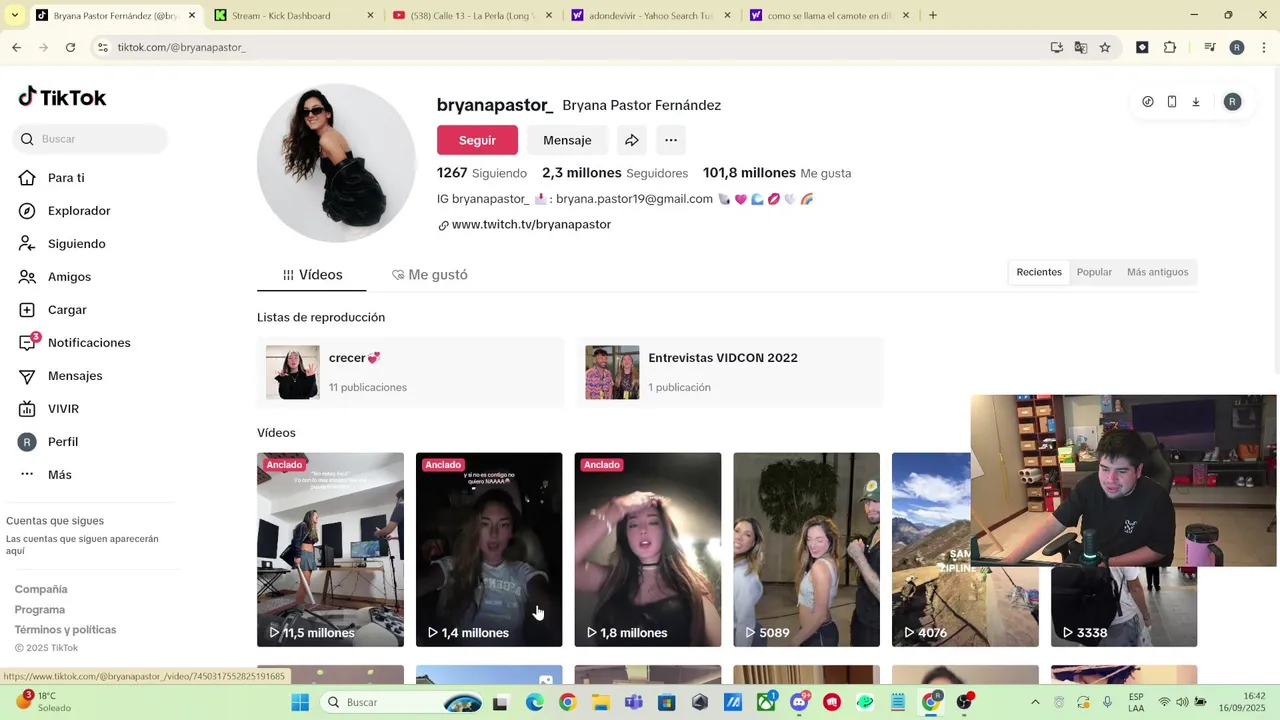The width and height of the screenshot is (1280, 720).
Task: Open File Explorer from the taskbar
Action: (x=600, y=702)
